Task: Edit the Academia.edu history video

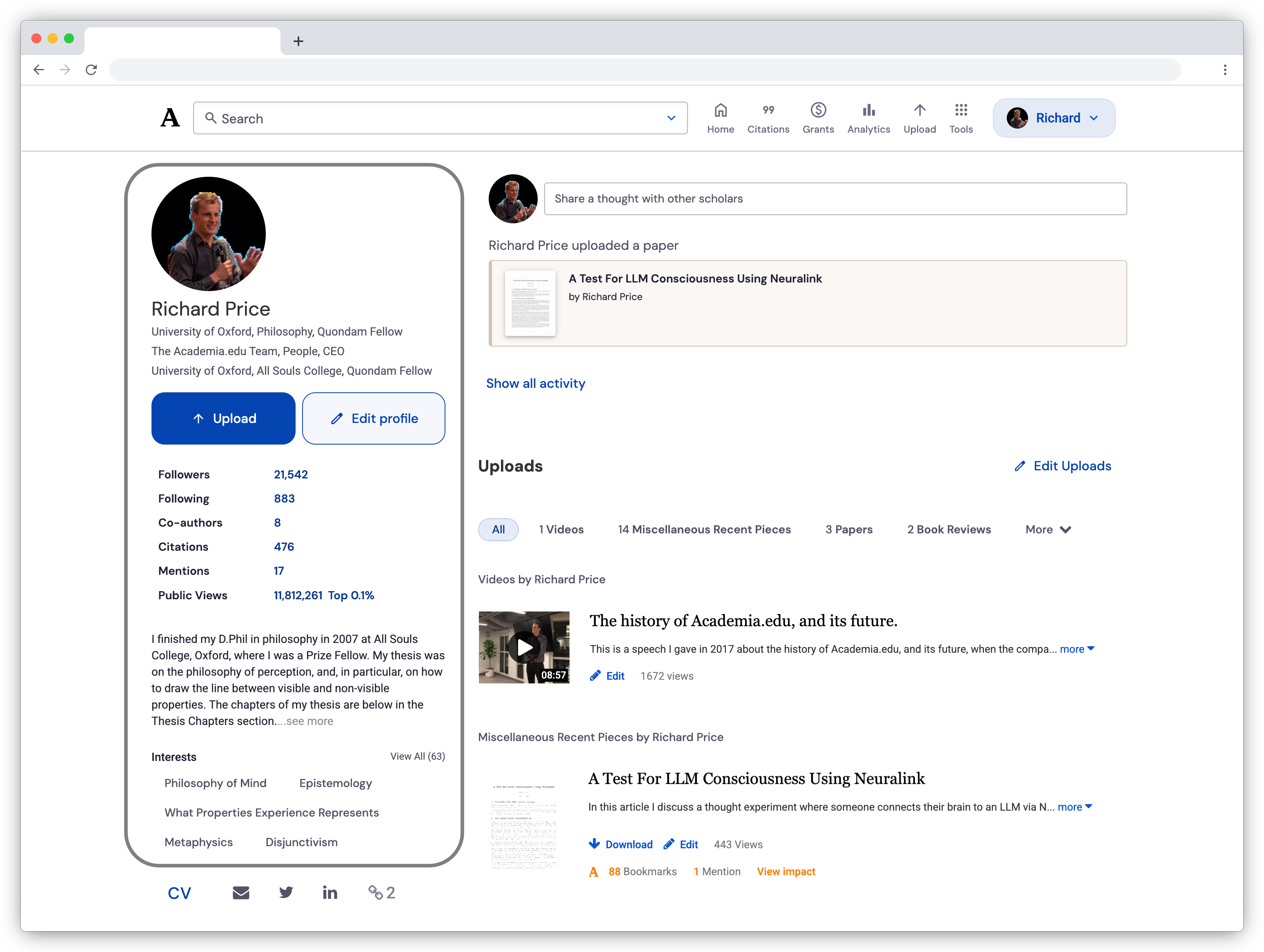Action: (608, 676)
